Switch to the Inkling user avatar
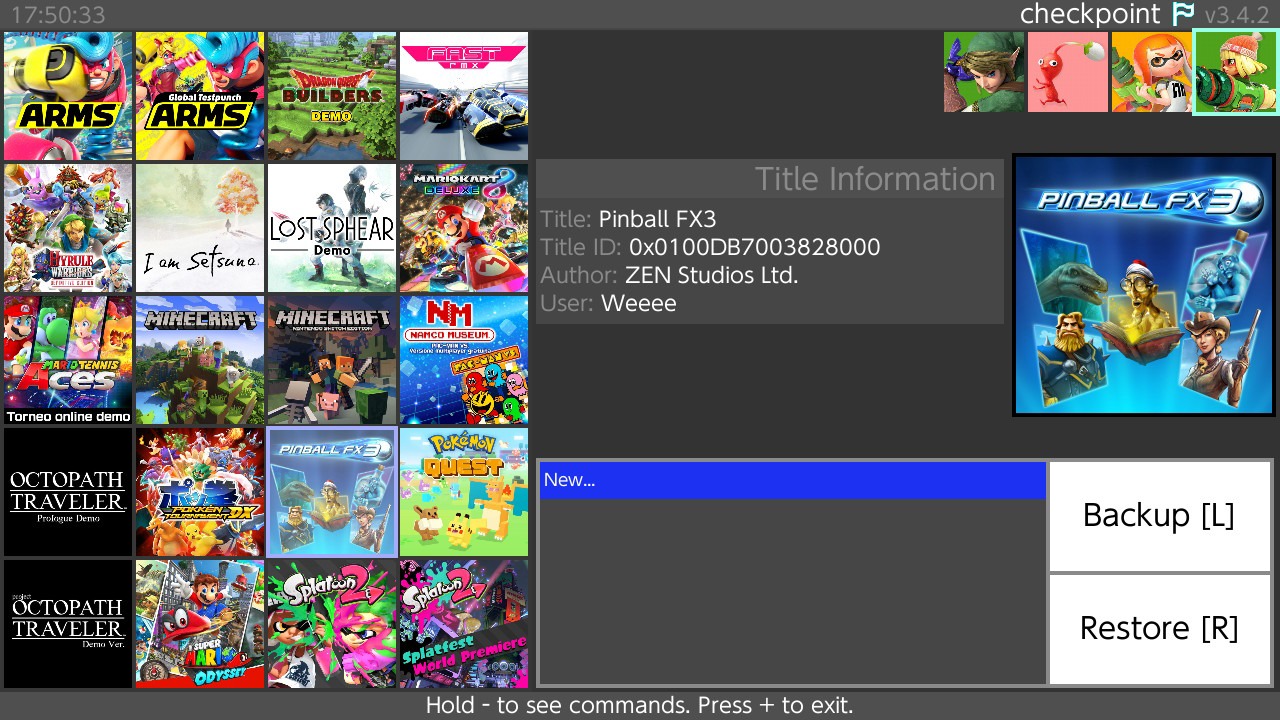Screen dimensions: 1280x720 [1152, 72]
